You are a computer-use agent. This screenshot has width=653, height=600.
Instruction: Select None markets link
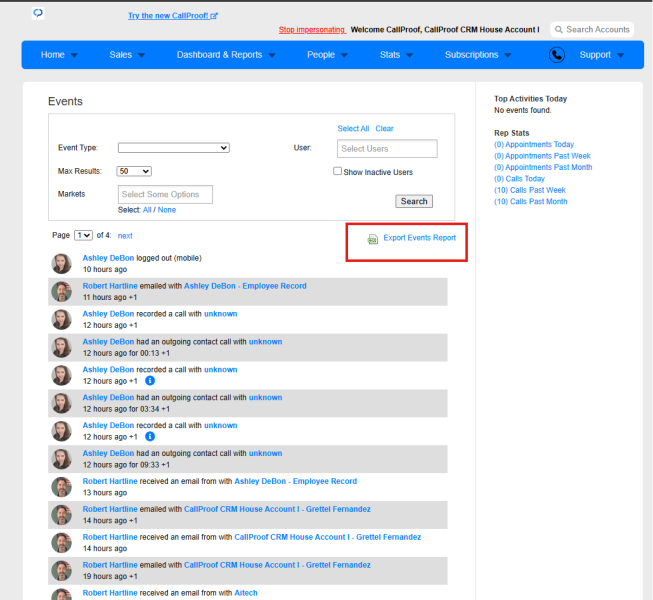click(x=167, y=210)
